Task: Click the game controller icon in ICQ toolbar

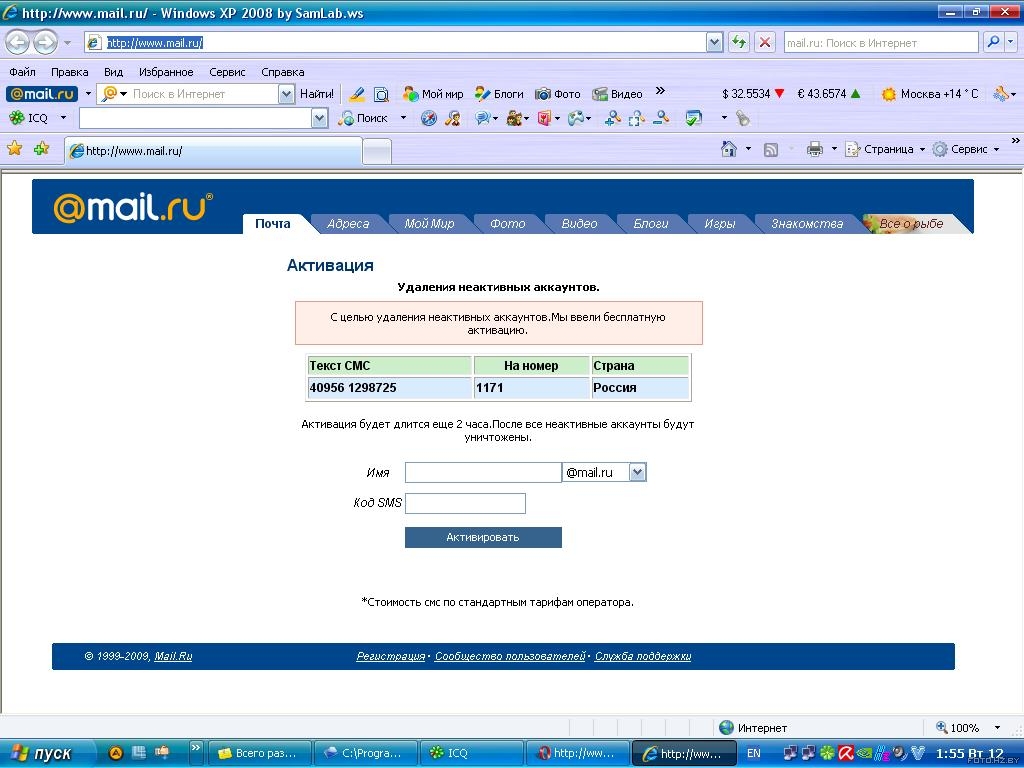Action: click(575, 118)
